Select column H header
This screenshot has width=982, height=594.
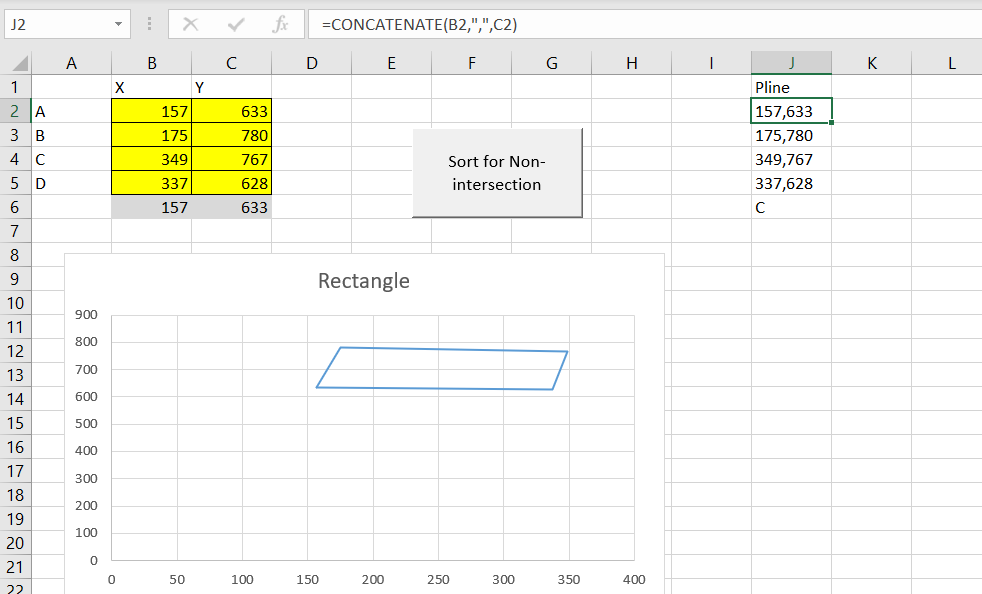point(631,63)
